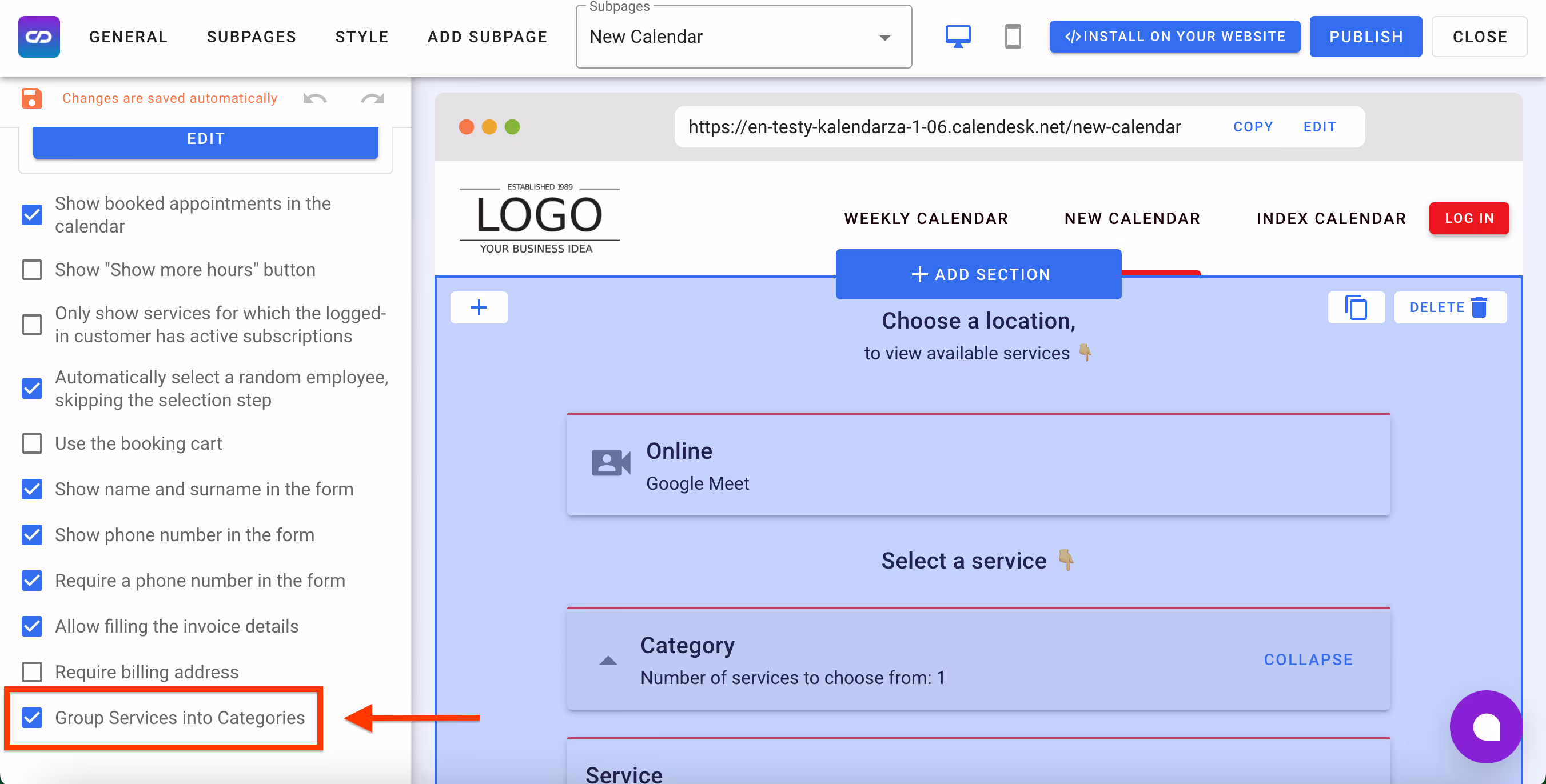Switch to the INDEX CALENDAR page
The image size is (1546, 784).
[1331, 218]
